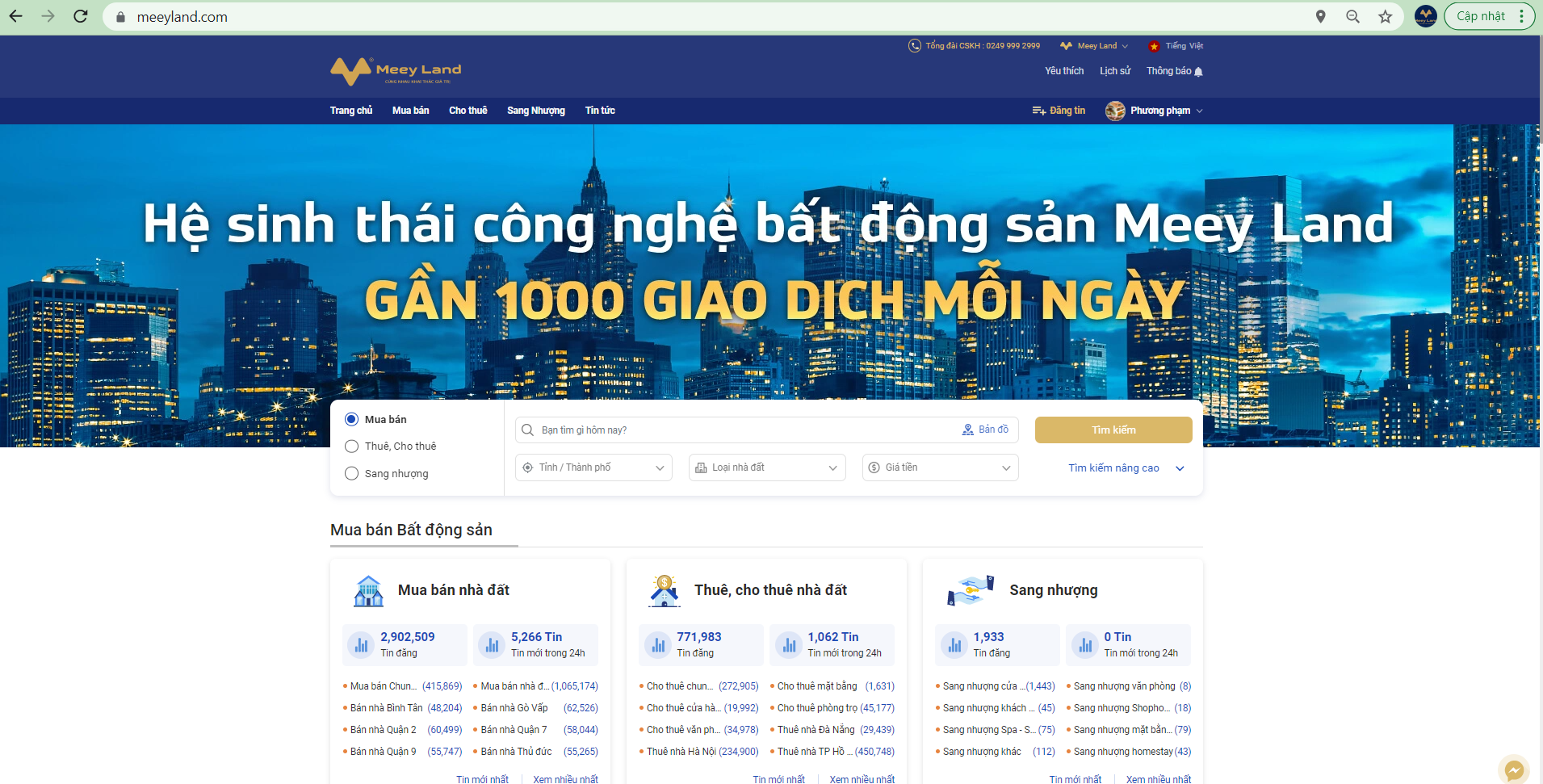This screenshot has height=784, width=1543.
Task: Click the 5,266 Tin mới trong 24h stat
Action: 535,645
